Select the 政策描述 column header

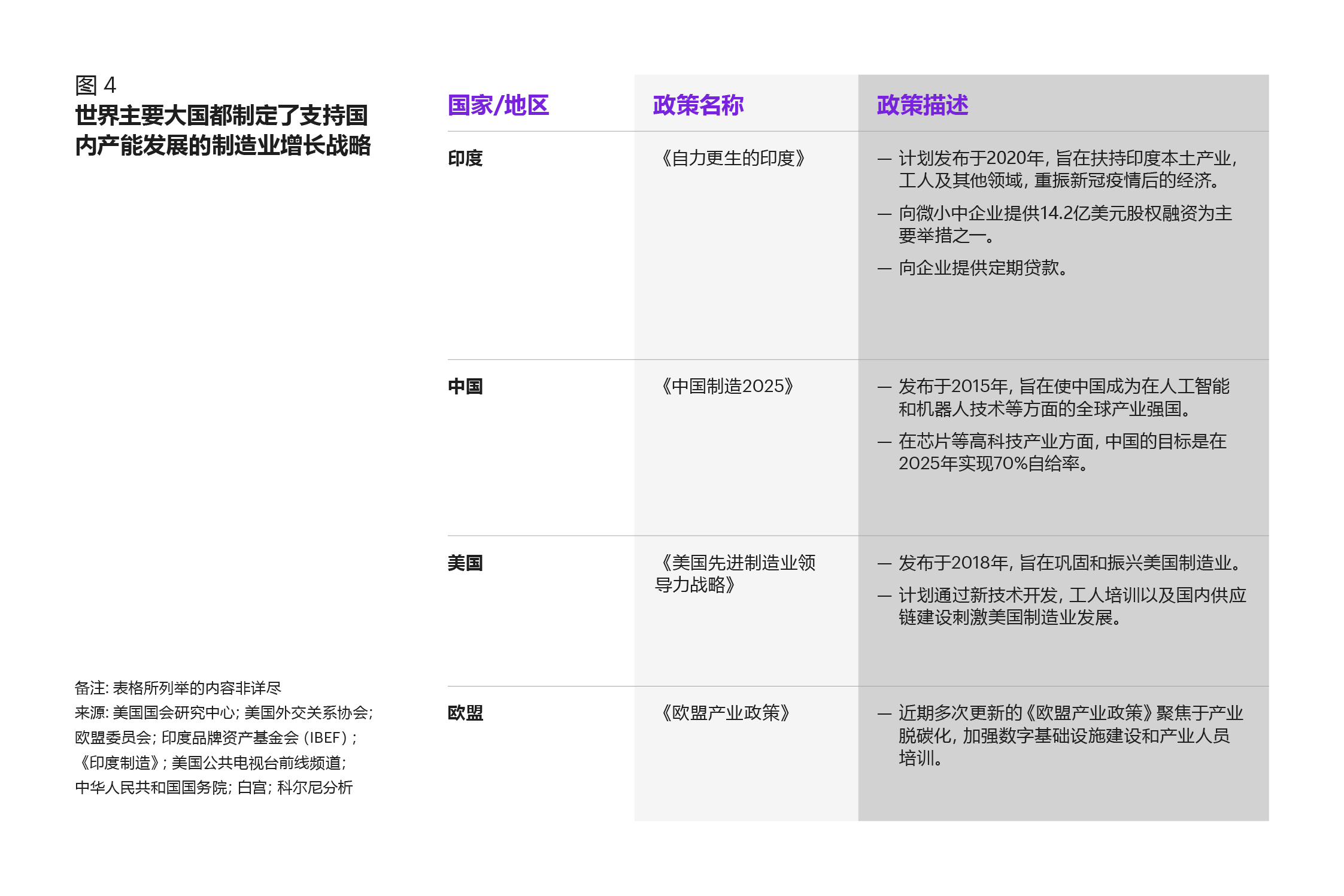coord(922,105)
